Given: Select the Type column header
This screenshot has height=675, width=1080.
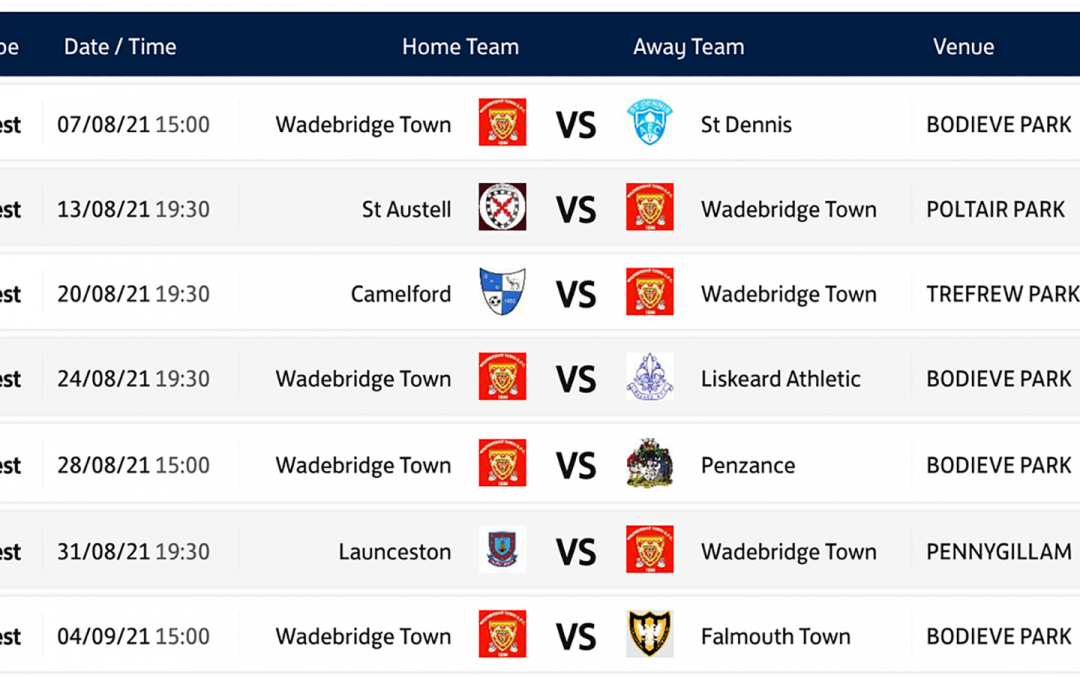Looking at the screenshot, I should pyautogui.click(x=8, y=46).
